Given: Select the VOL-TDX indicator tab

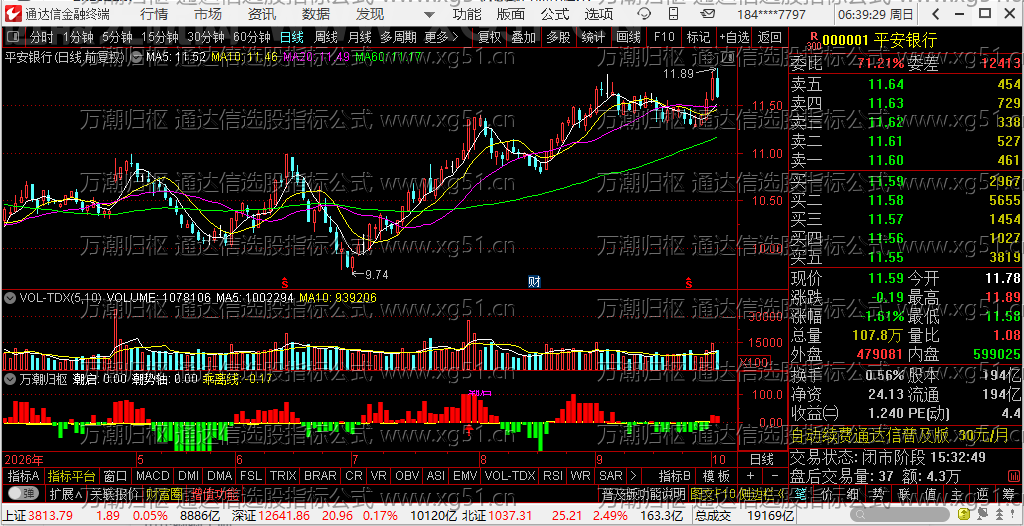Looking at the screenshot, I should [x=510, y=476].
